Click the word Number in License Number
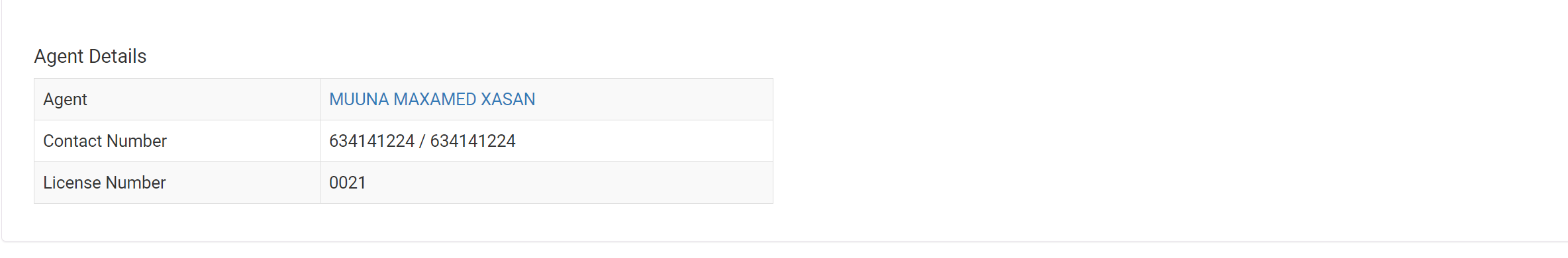 (136, 183)
